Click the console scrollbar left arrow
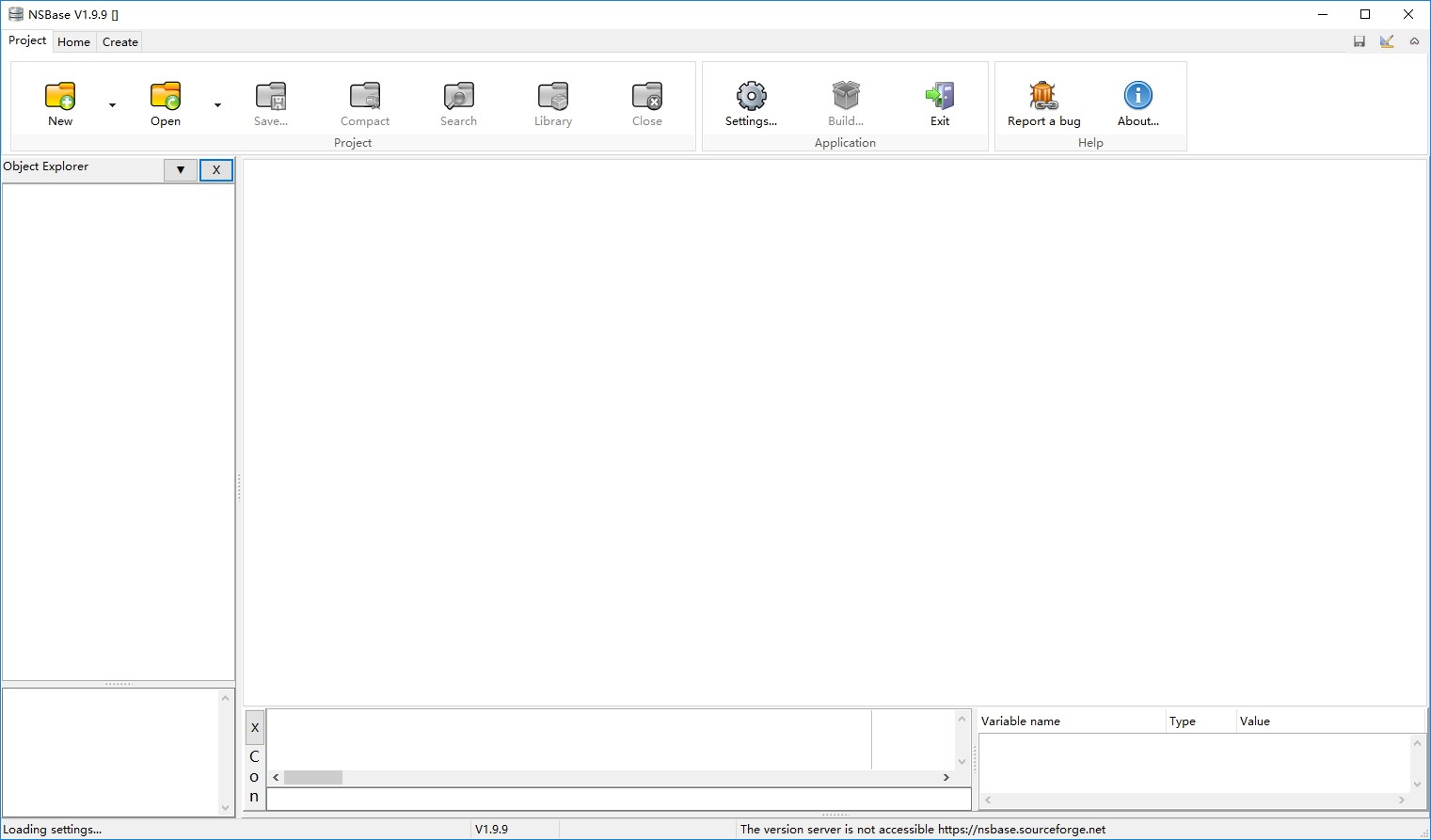The width and height of the screenshot is (1431, 840). (276, 778)
